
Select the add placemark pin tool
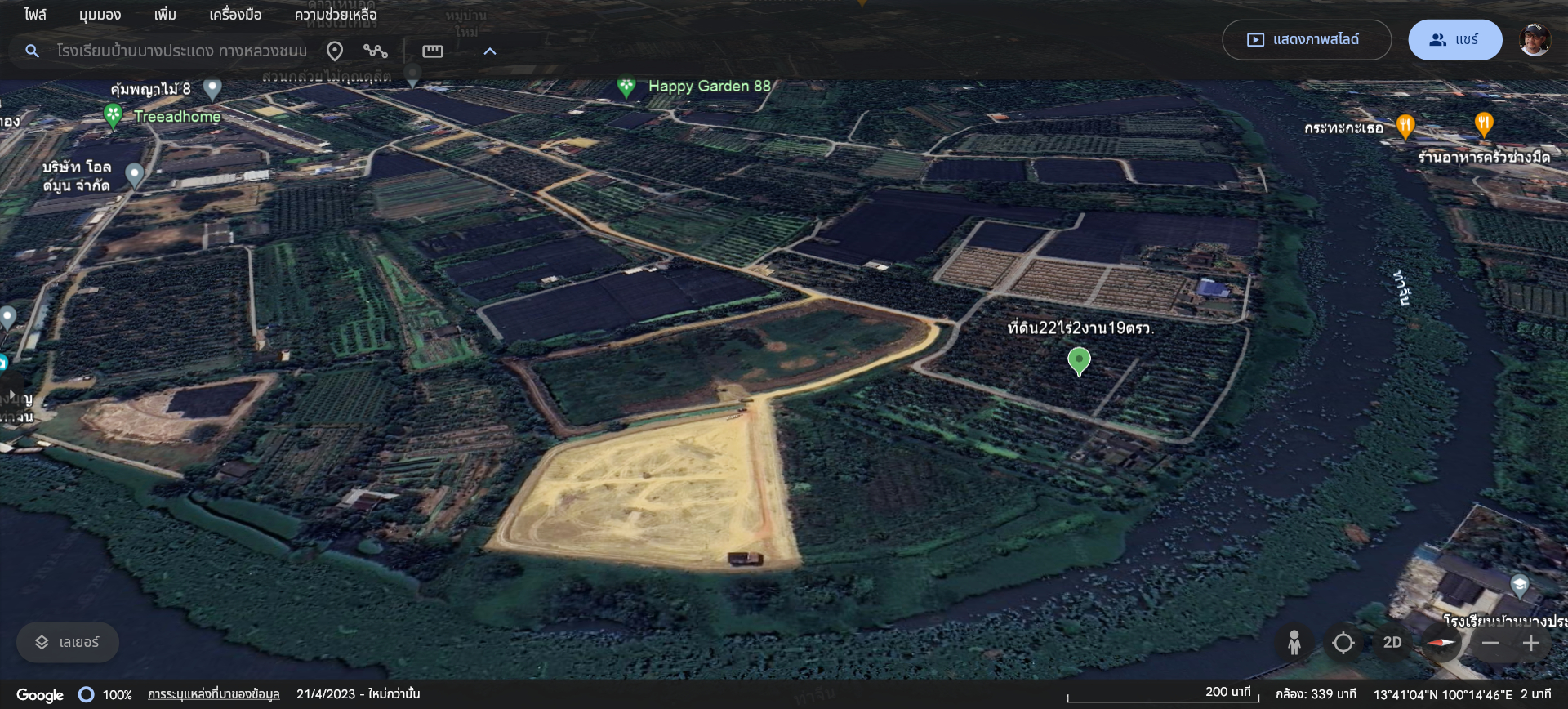tap(335, 51)
